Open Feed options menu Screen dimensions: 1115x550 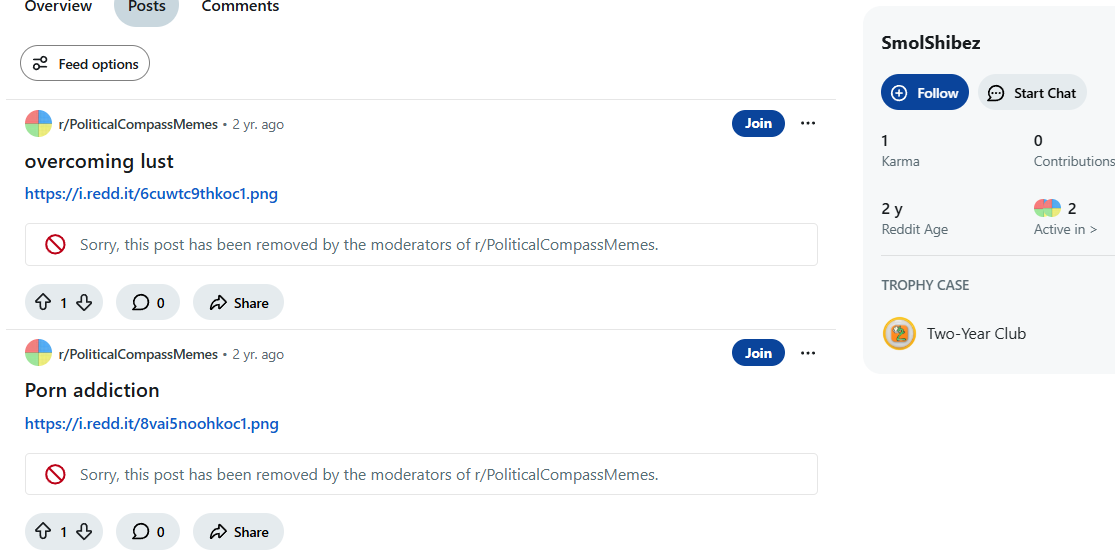[85, 64]
